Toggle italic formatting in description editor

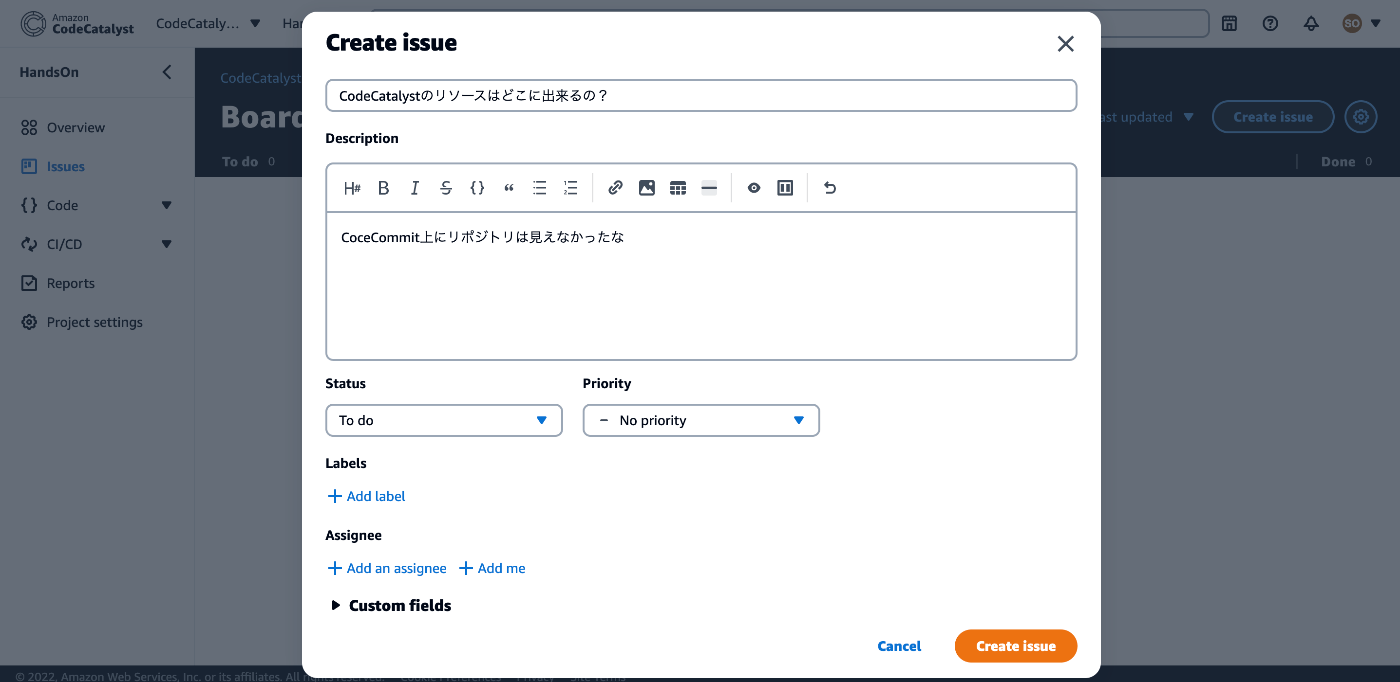[415, 188]
